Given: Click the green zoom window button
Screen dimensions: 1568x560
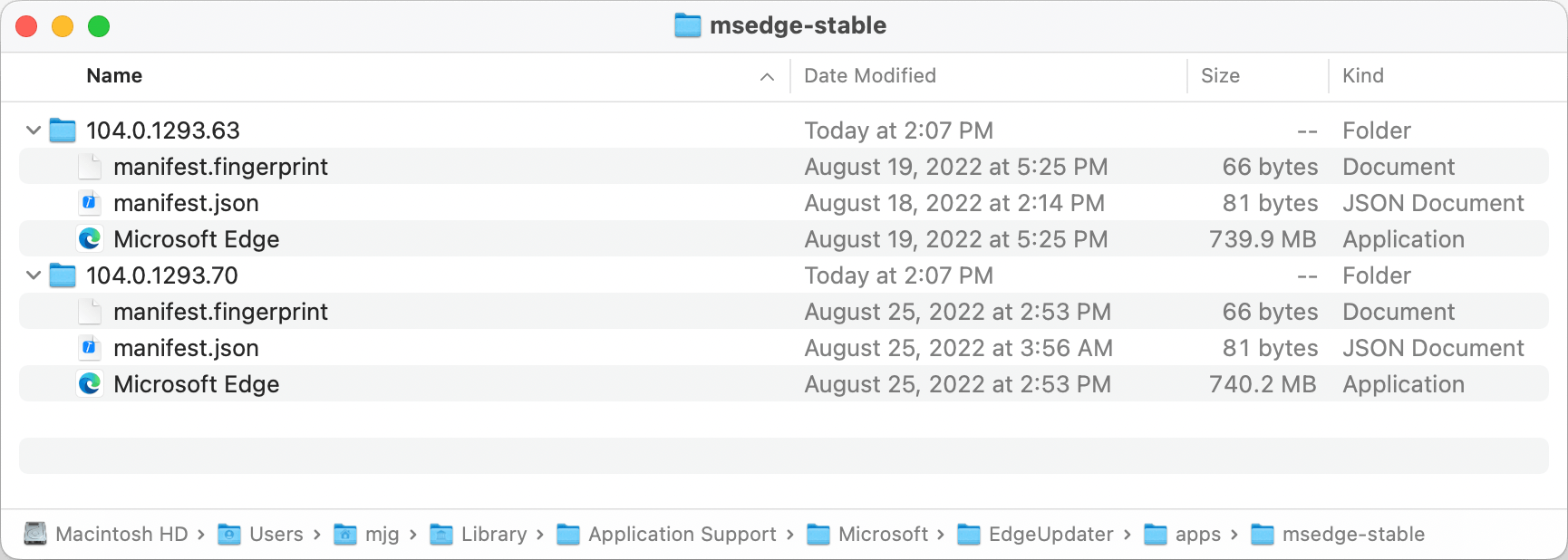Looking at the screenshot, I should tap(99, 26).
